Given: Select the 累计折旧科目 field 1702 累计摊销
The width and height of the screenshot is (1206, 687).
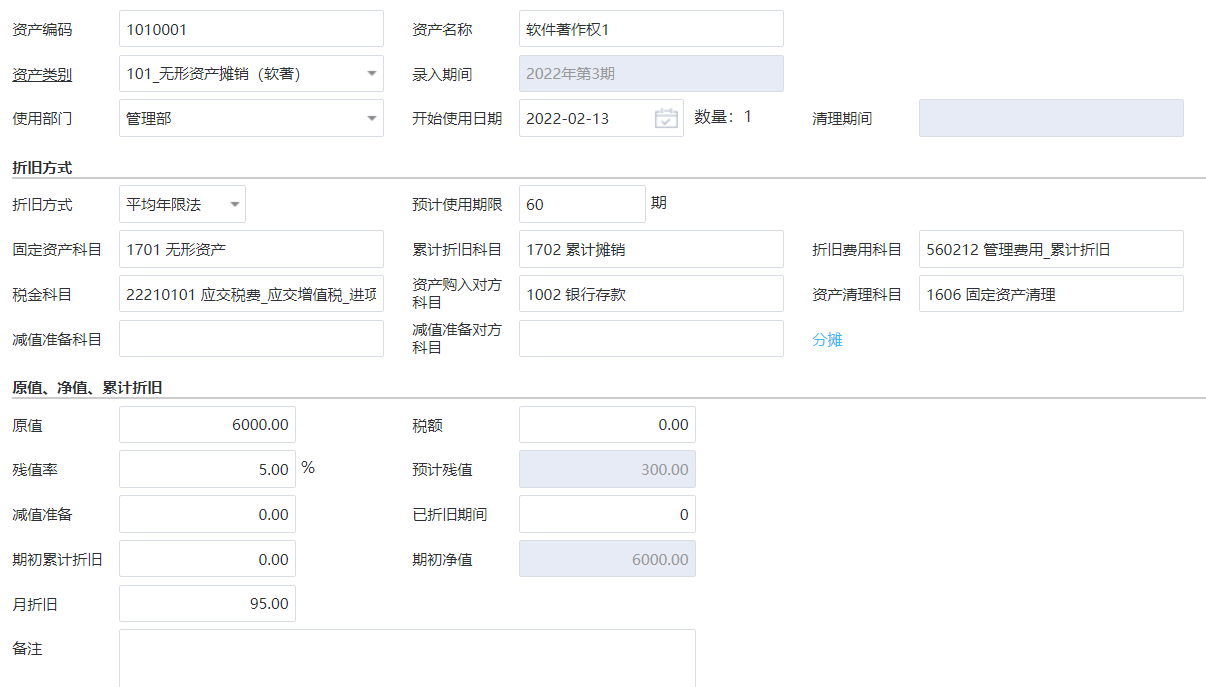Looking at the screenshot, I should tap(651, 249).
